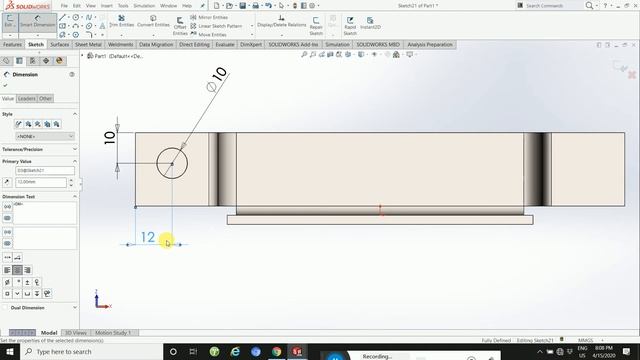Image resolution: width=640 pixels, height=360 pixels.
Task: Select the Line sketch tool
Action: [x=62, y=17]
